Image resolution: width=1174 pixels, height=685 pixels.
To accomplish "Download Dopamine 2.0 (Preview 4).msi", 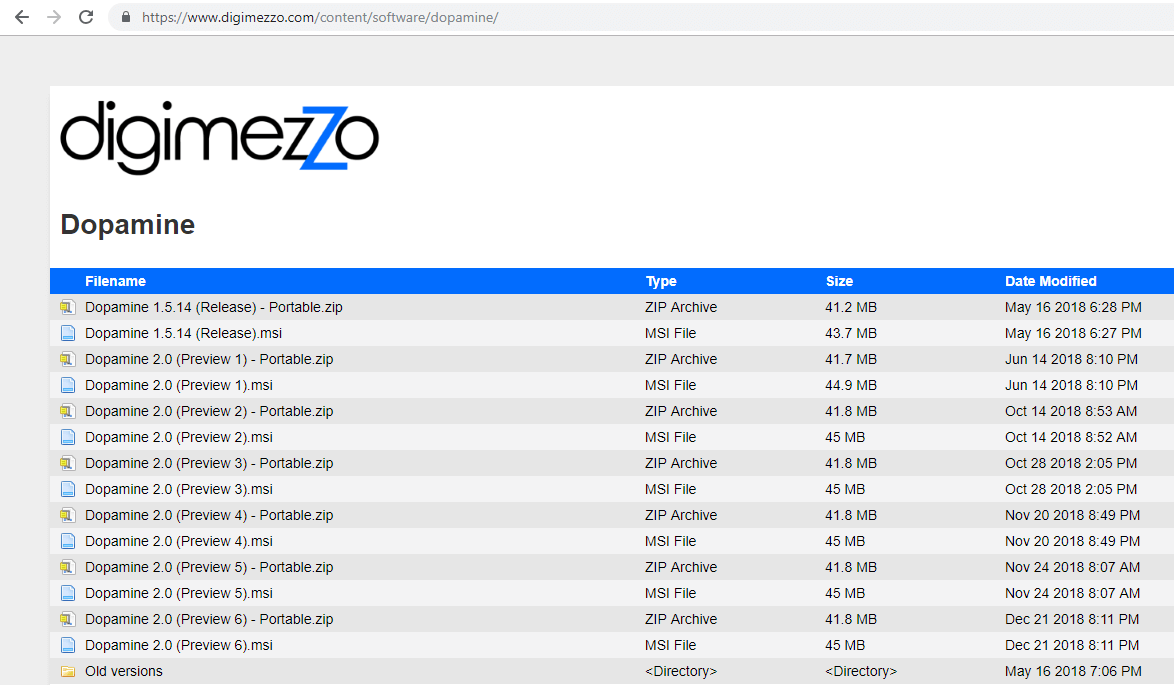I will pos(178,541).
